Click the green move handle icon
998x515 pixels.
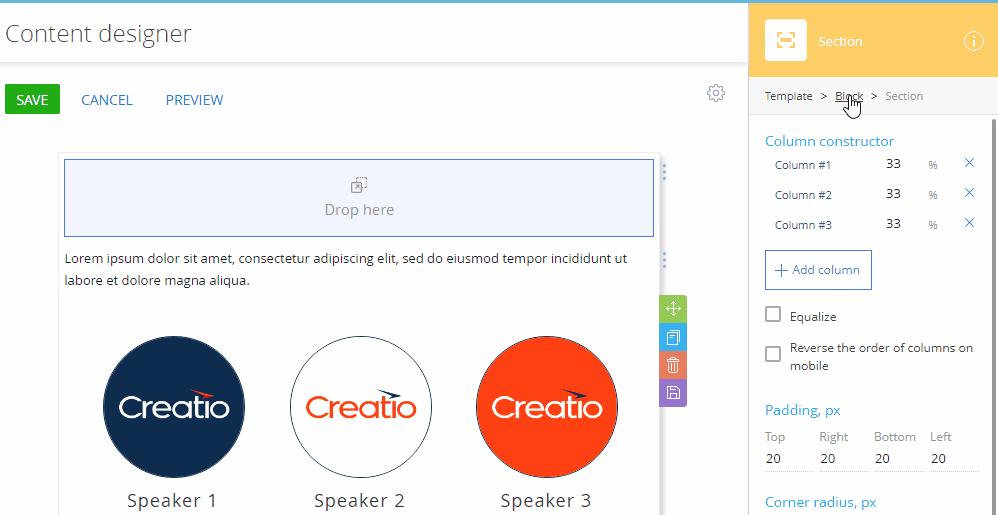[673, 309]
